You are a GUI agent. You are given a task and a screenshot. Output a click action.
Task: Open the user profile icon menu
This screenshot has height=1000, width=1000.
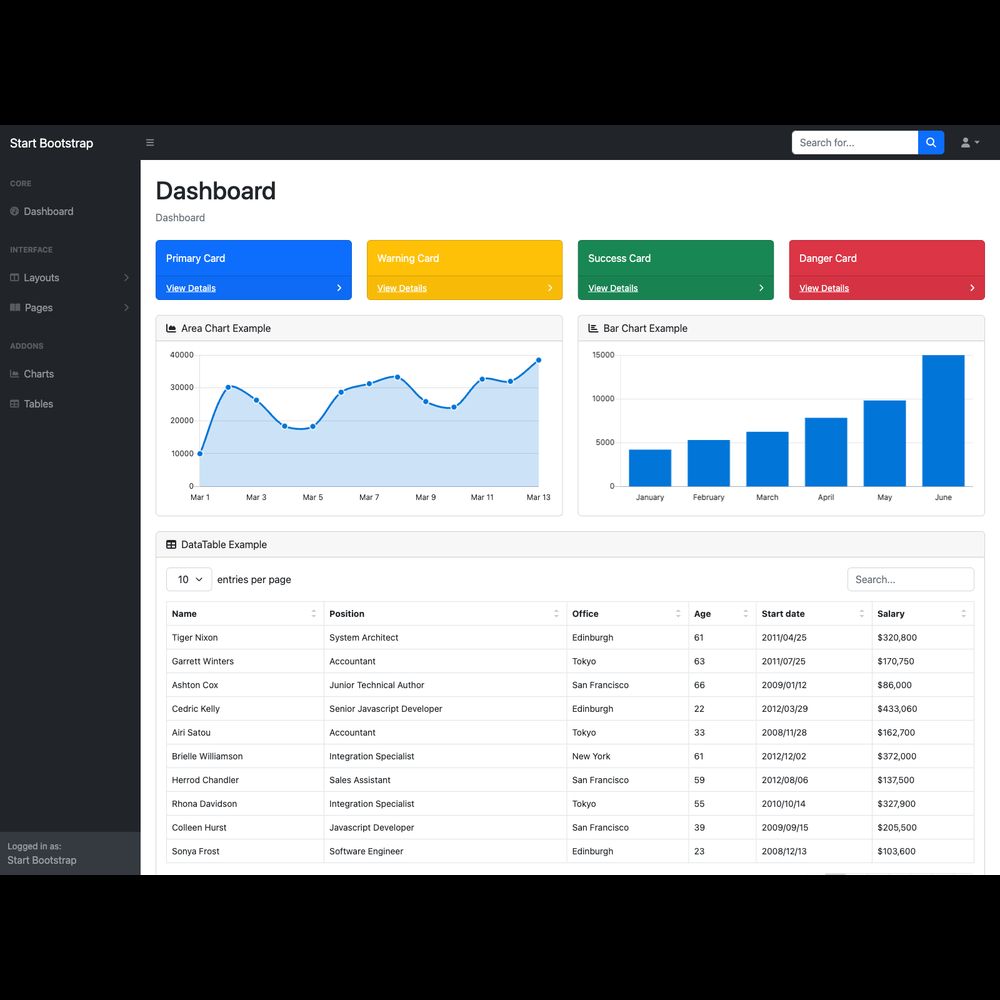(969, 143)
